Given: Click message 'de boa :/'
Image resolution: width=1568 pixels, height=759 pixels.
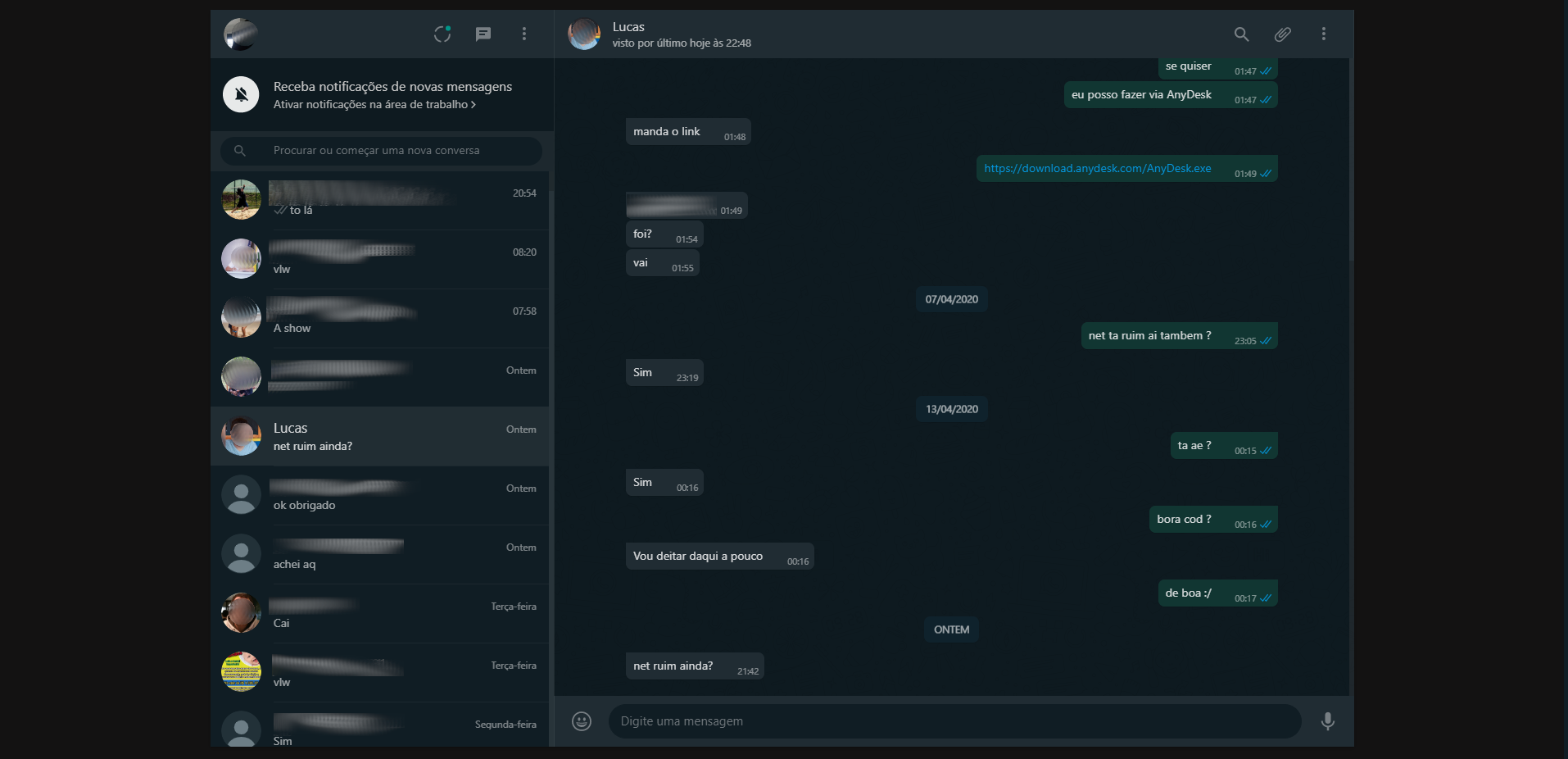Looking at the screenshot, I should pyautogui.click(x=1218, y=593).
